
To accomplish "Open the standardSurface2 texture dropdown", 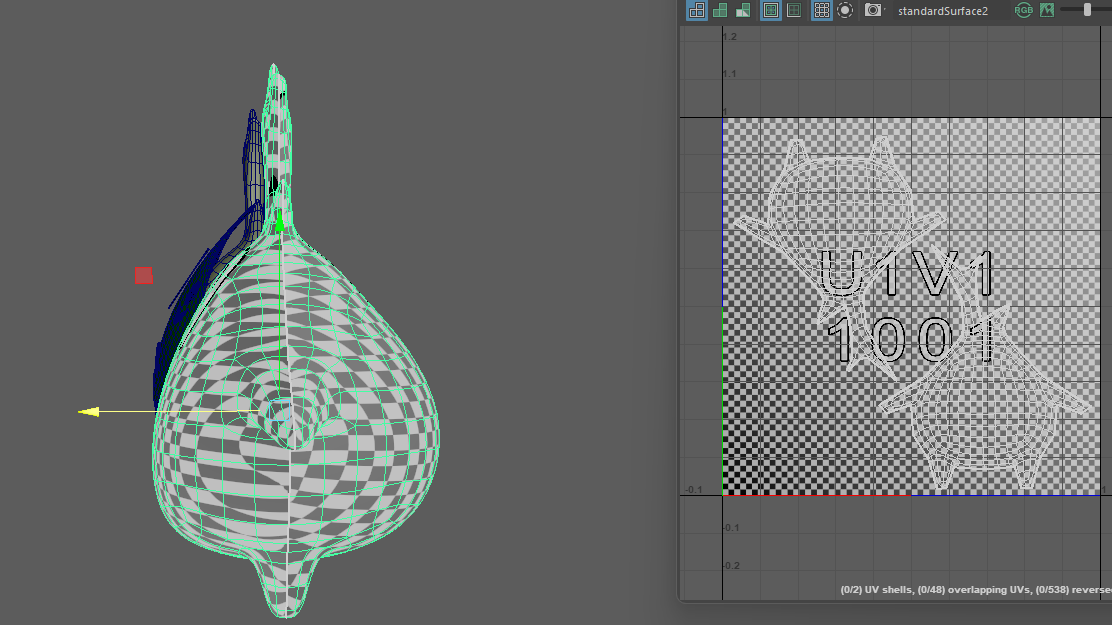I will pos(942,10).
